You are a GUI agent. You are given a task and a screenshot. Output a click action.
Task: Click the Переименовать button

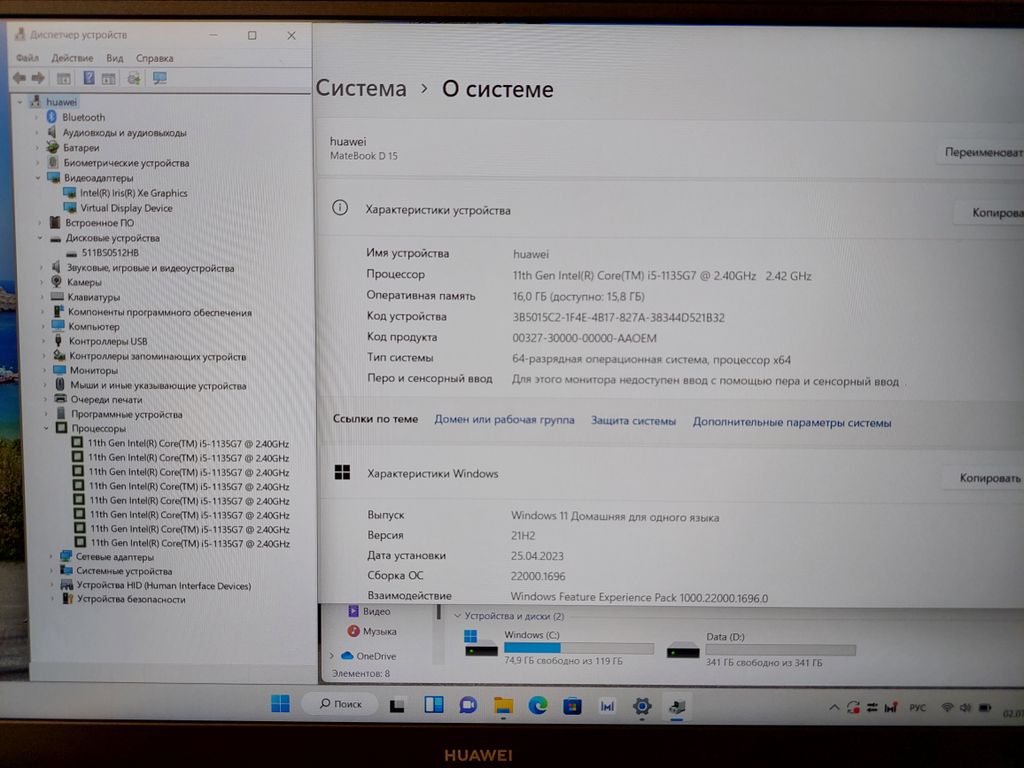point(982,152)
